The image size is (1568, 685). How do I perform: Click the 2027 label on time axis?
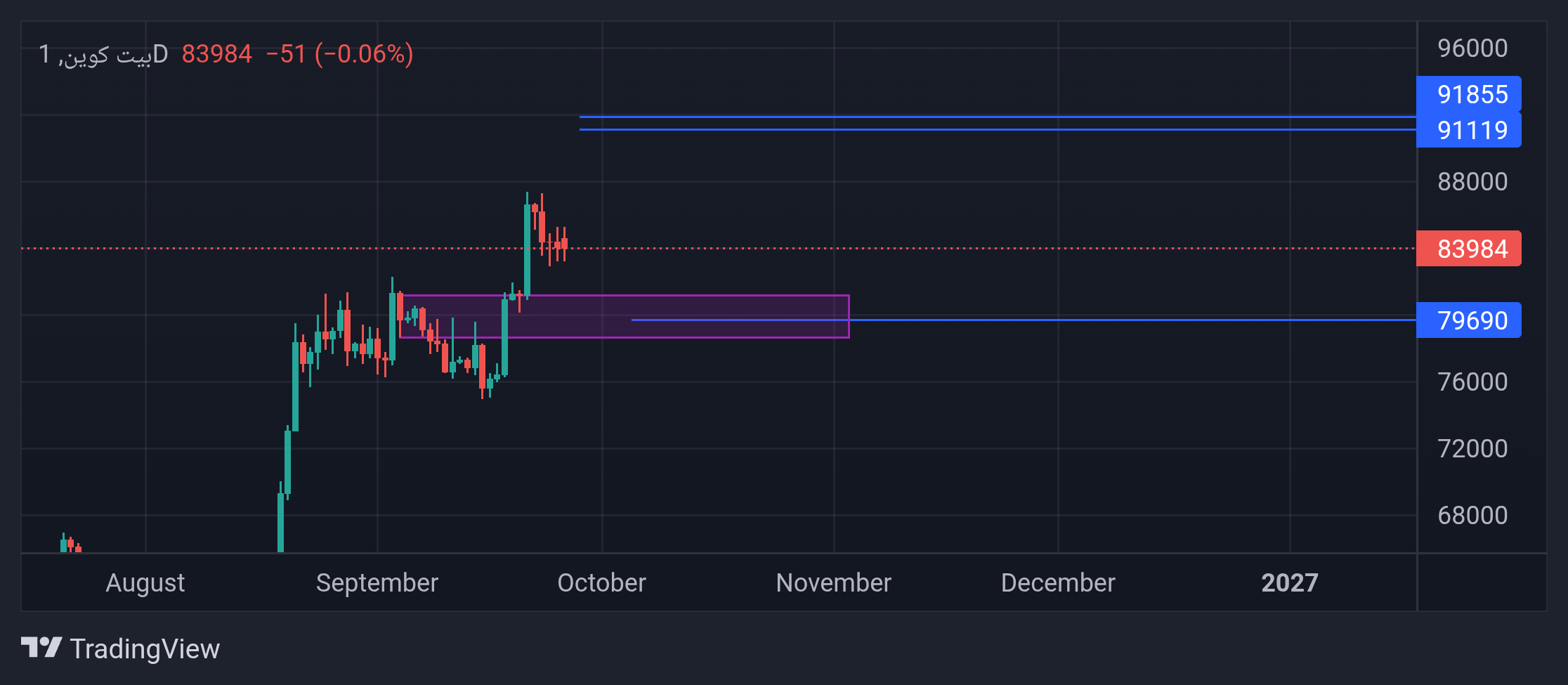1290,582
